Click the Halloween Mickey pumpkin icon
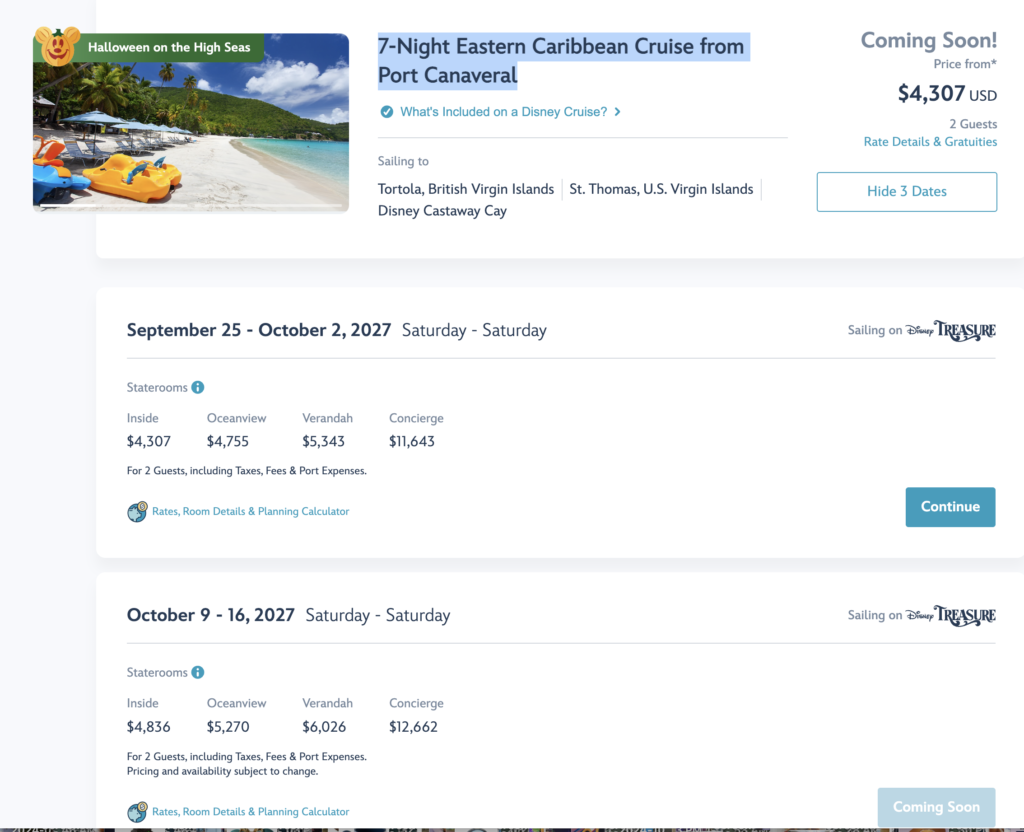Image resolution: width=1024 pixels, height=832 pixels. 57,46
